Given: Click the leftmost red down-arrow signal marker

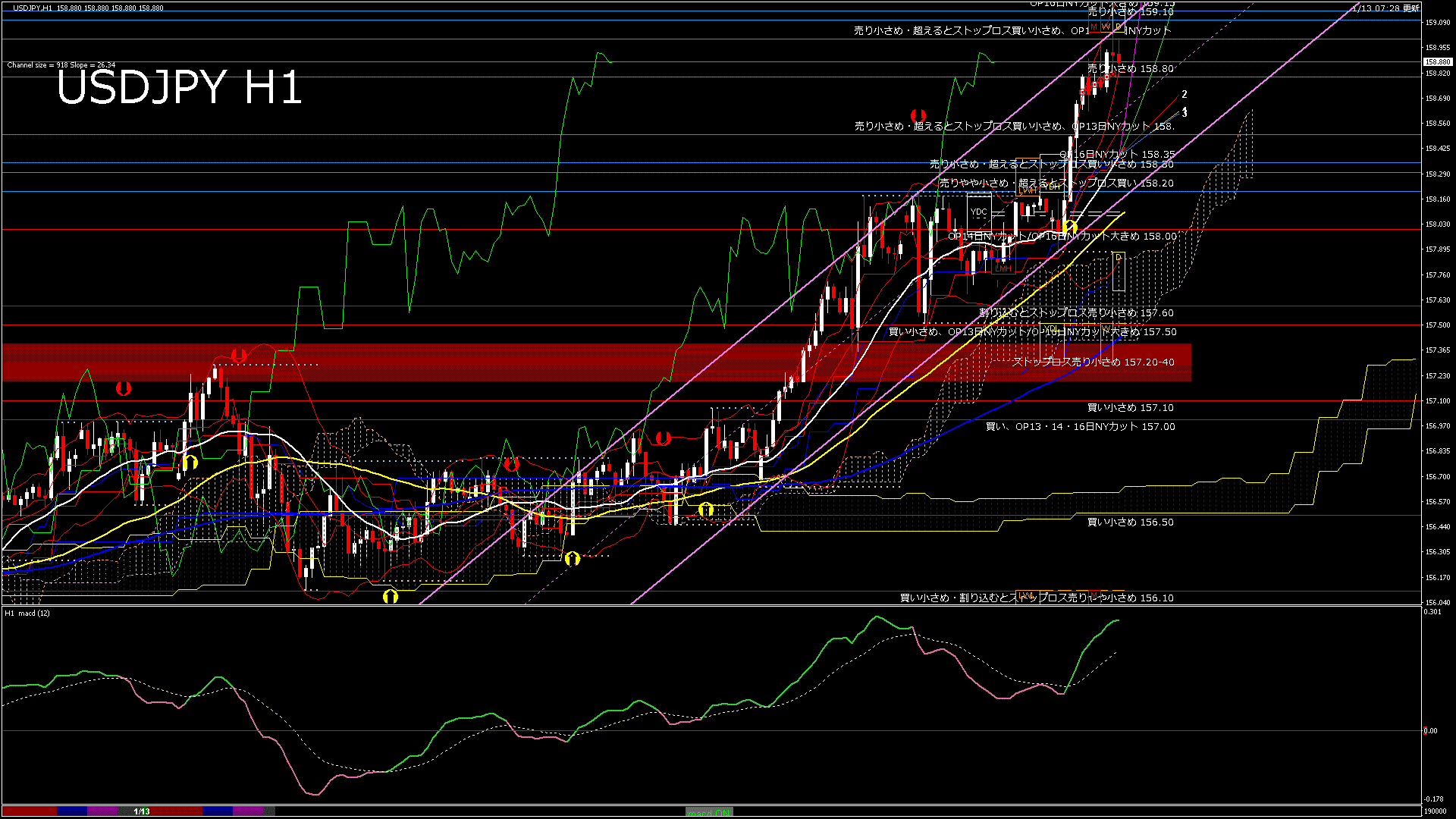Looking at the screenshot, I should pos(124,388).
